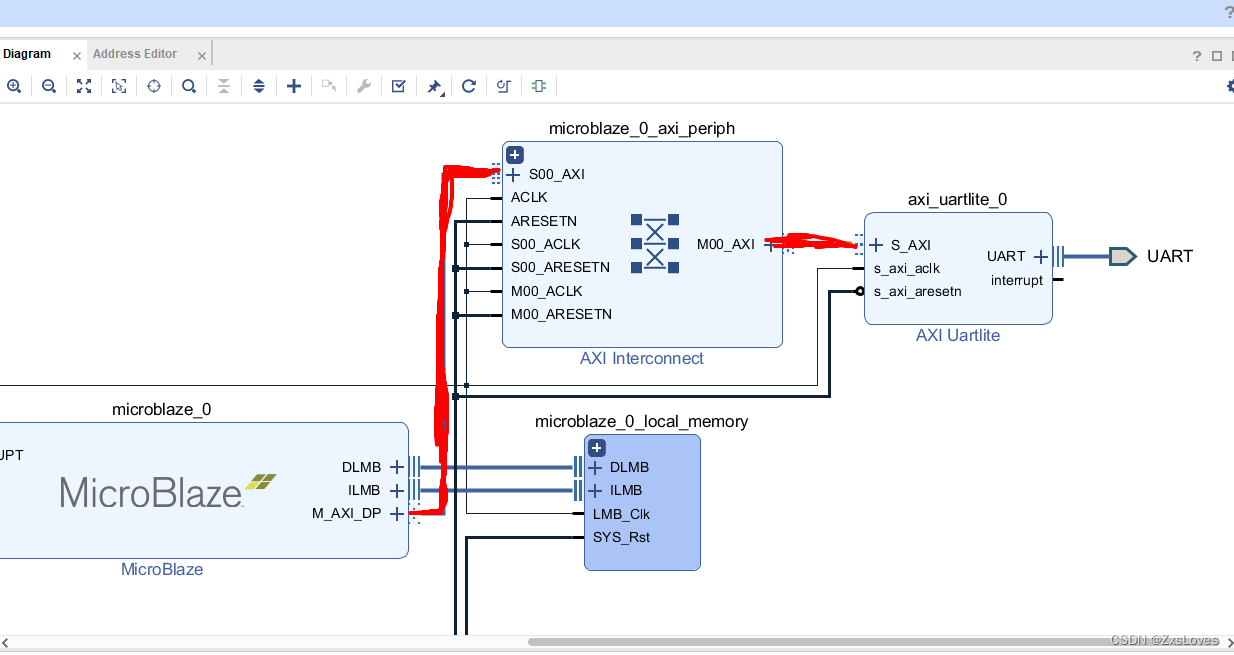Select the axi_uartlite_0 title
Viewport: 1234px width, 655px height.
pos(958,199)
